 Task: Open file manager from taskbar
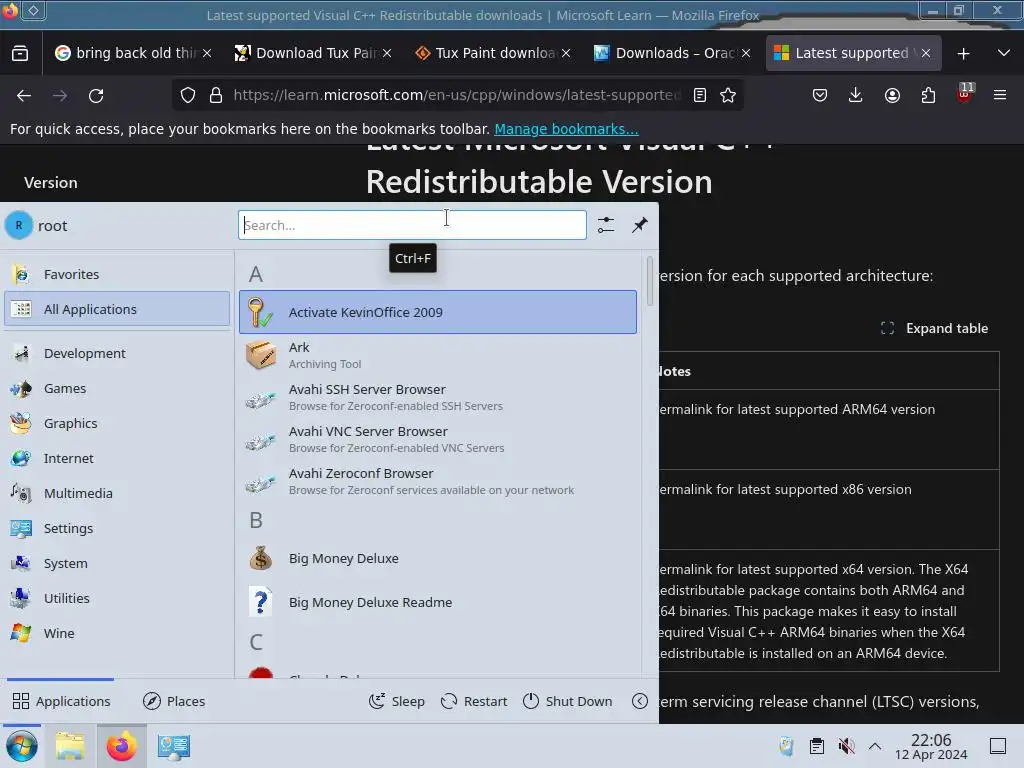coord(70,746)
